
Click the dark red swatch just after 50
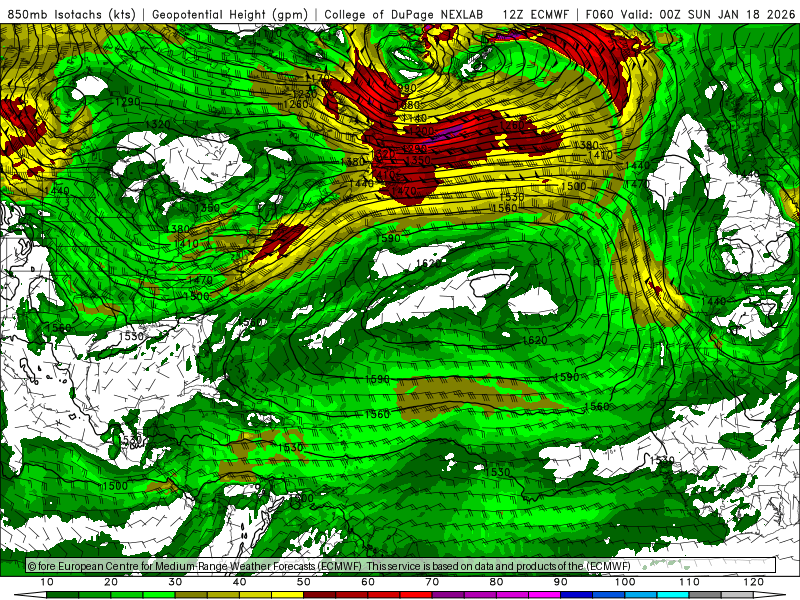coord(319,595)
